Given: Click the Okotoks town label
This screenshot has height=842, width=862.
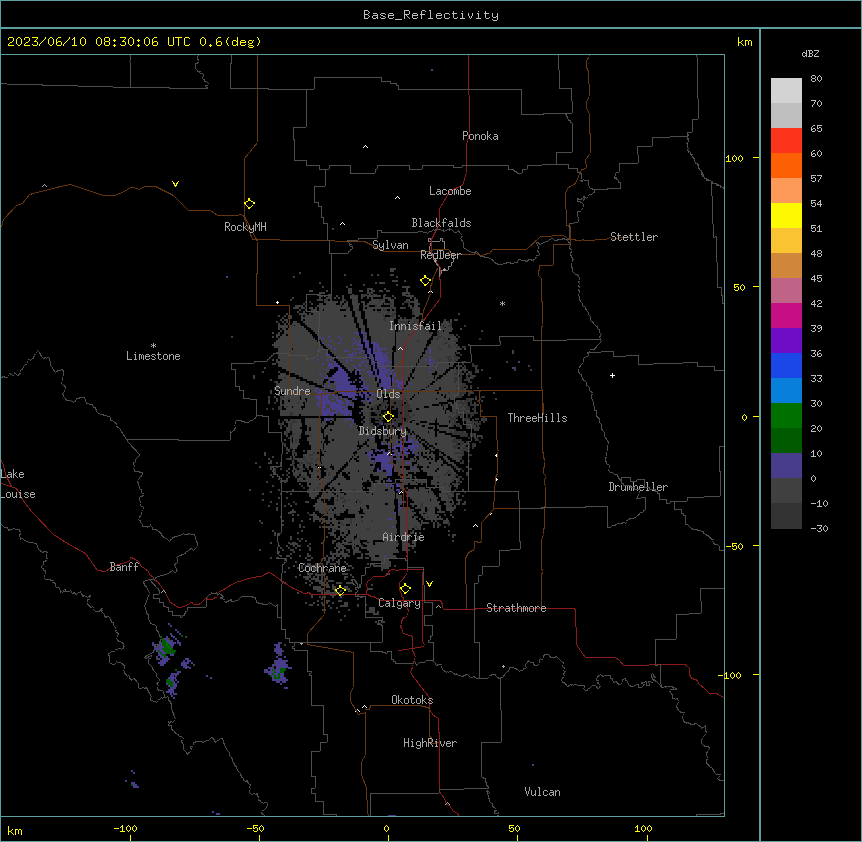Looking at the screenshot, I should tap(412, 700).
